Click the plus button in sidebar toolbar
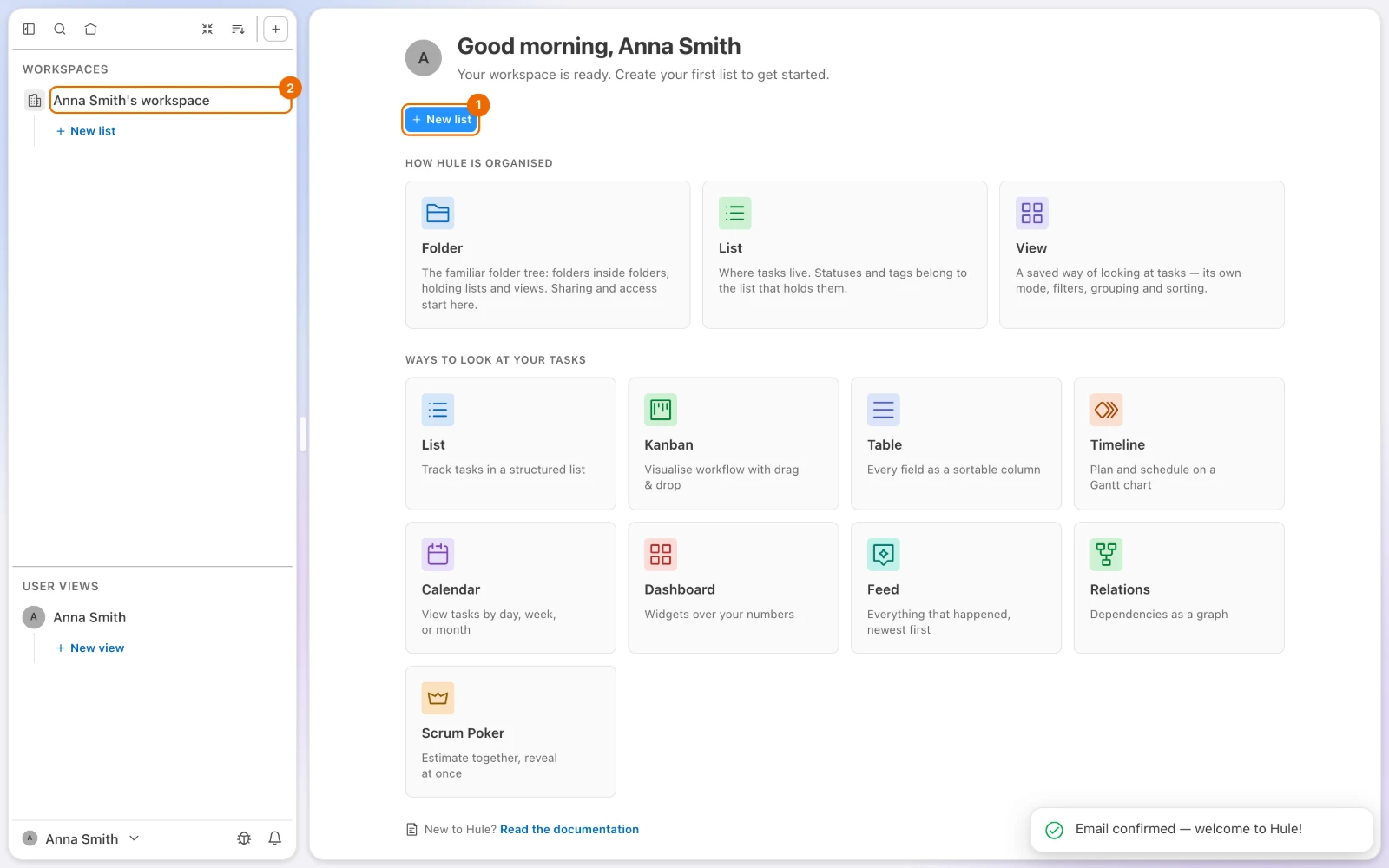The width and height of the screenshot is (1389, 868). coord(275,29)
